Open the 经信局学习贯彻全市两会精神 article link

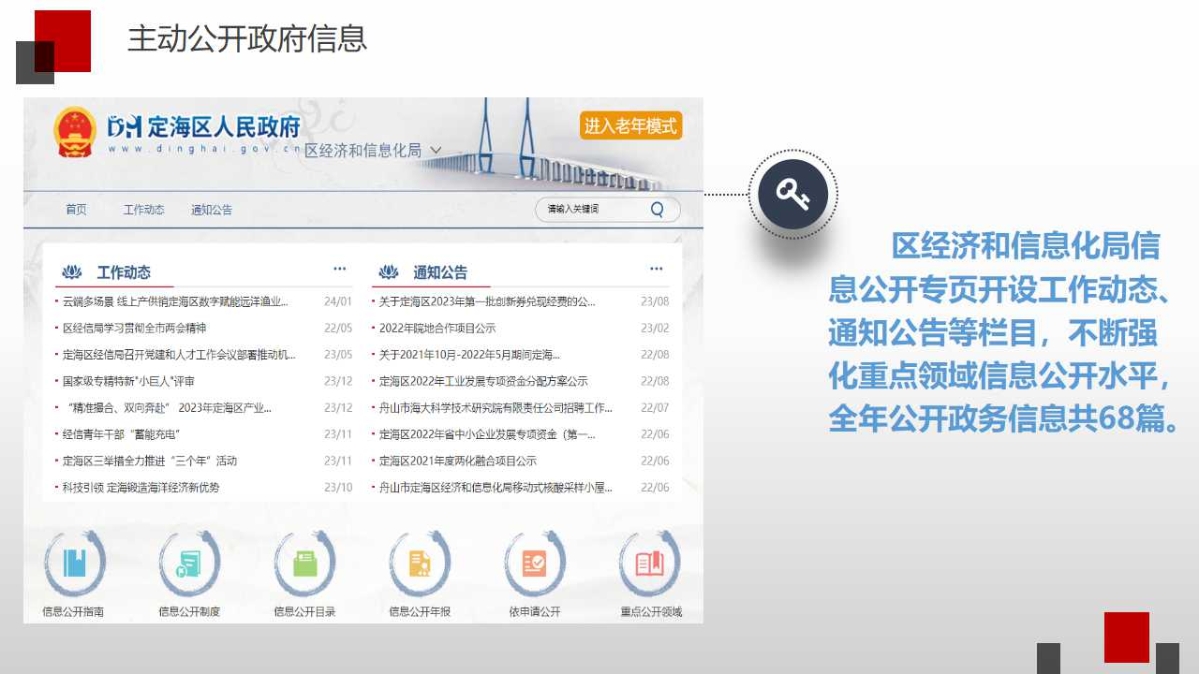coord(134,328)
